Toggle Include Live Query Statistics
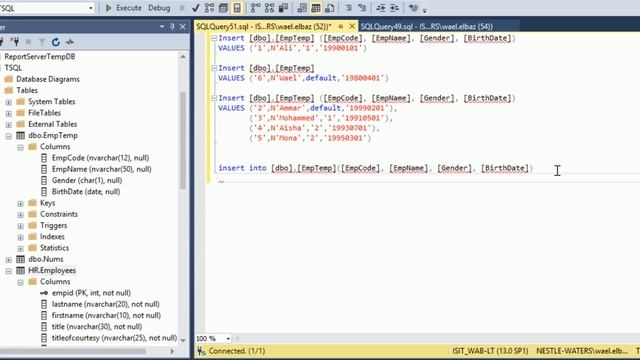Image resolution: width=640 pixels, height=360 pixels. pos(269,8)
